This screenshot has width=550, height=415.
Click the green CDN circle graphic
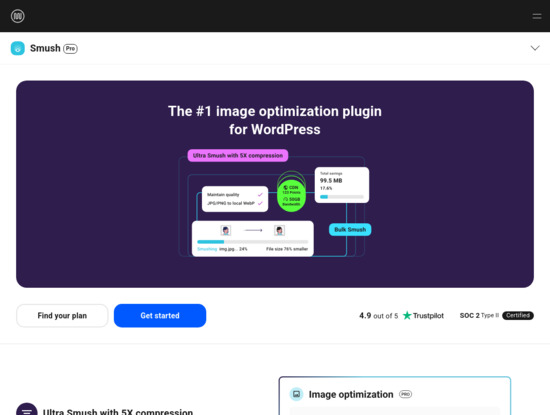coord(291,195)
